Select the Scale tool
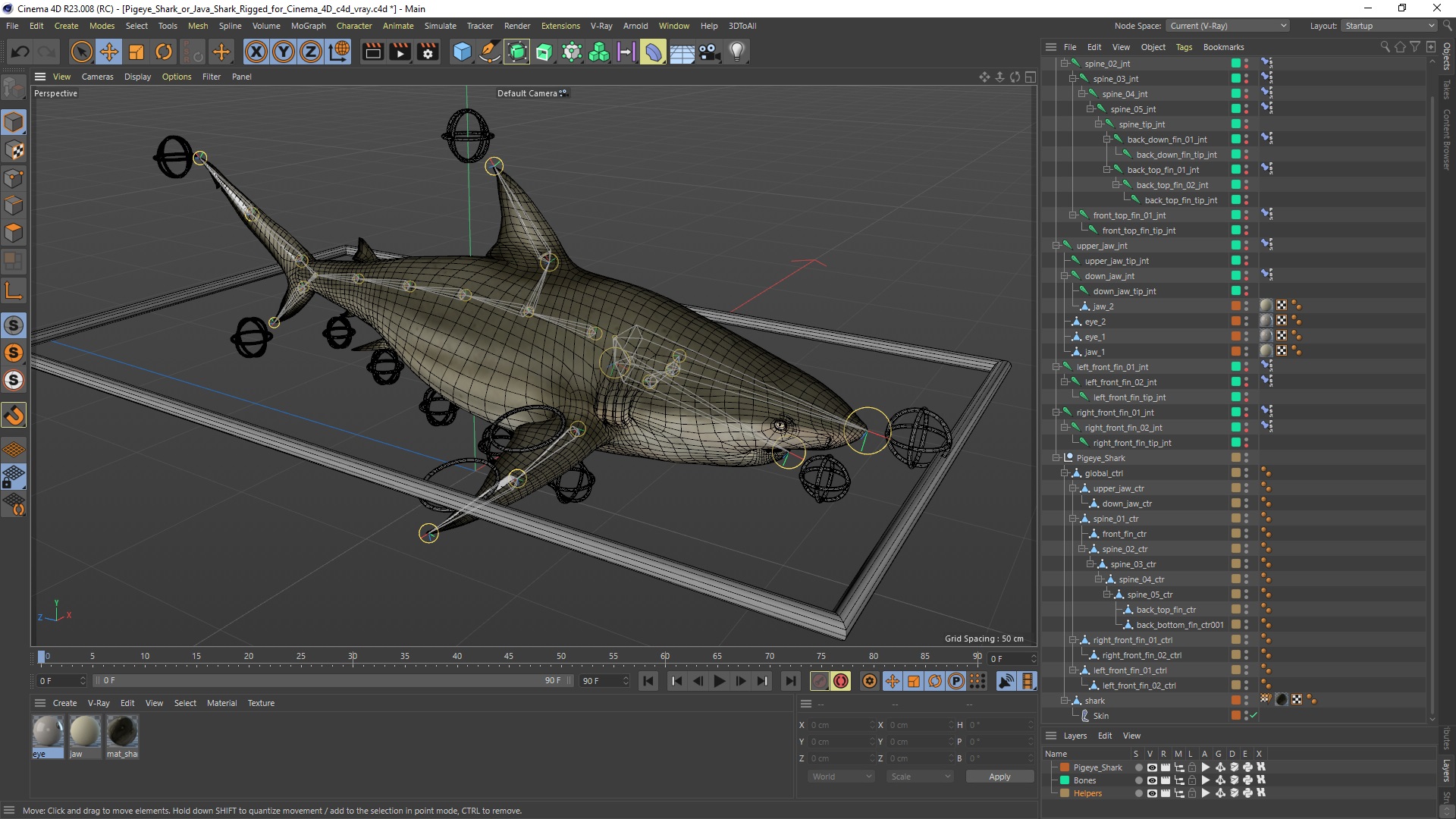Image resolution: width=1456 pixels, height=819 pixels. tap(136, 52)
